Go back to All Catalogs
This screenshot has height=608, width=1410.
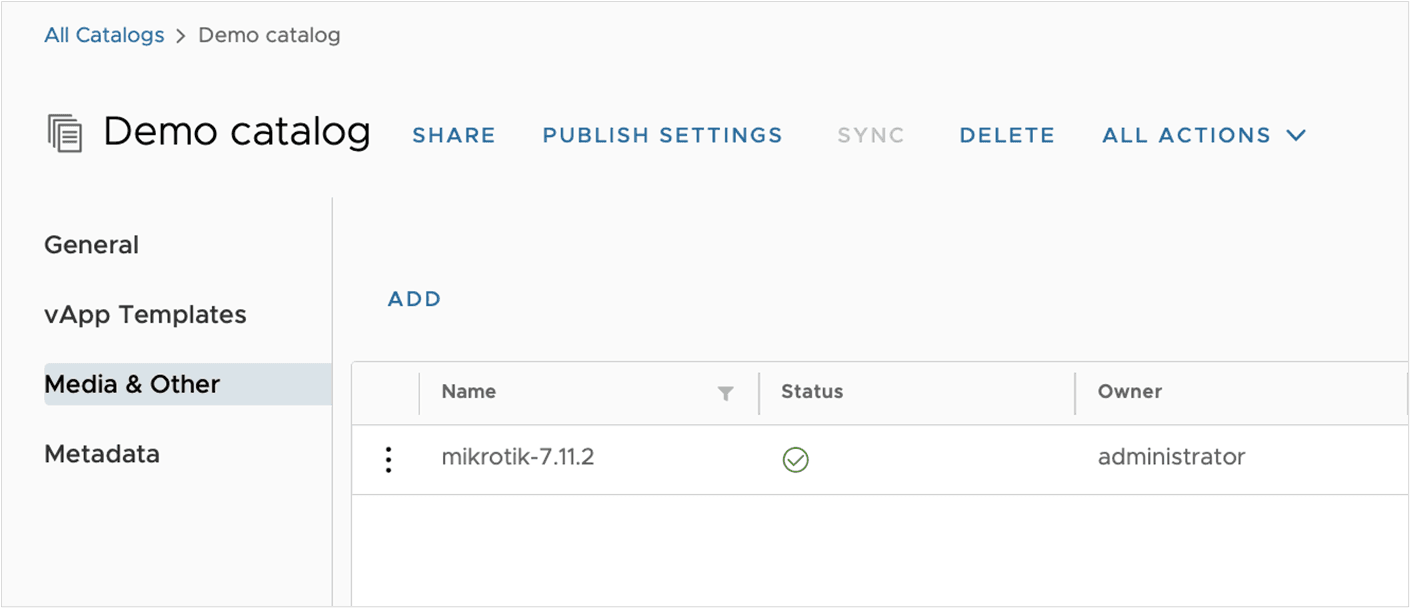point(104,35)
